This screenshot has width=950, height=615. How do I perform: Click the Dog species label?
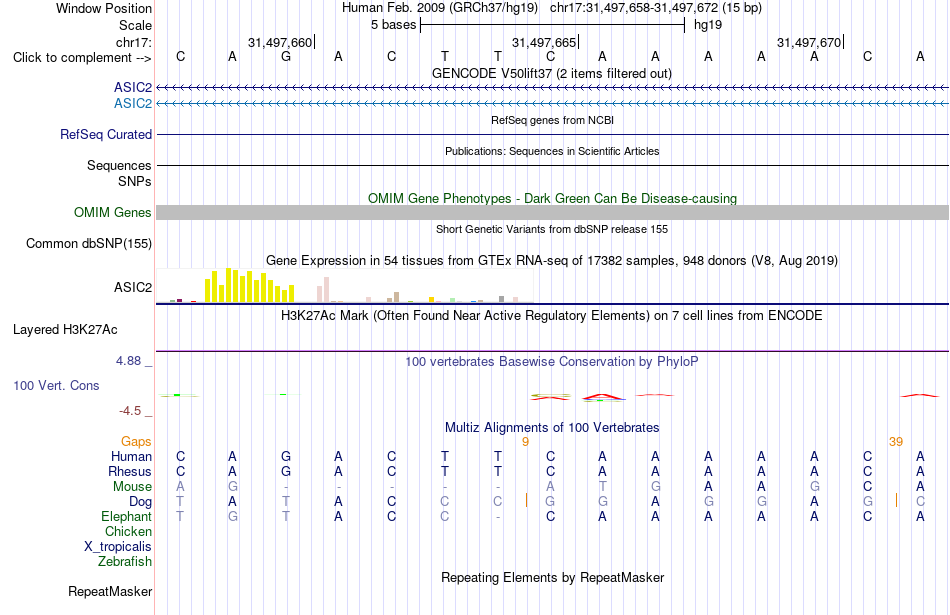point(141,502)
